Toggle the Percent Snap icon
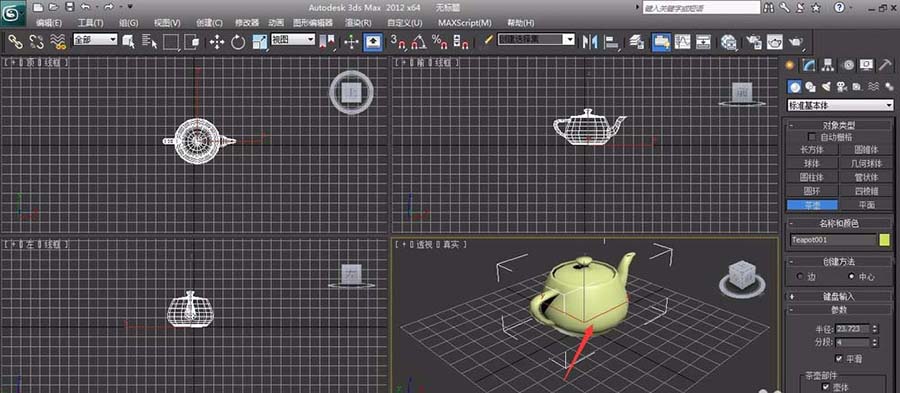Viewport: 900px width, 393px height. pos(440,41)
